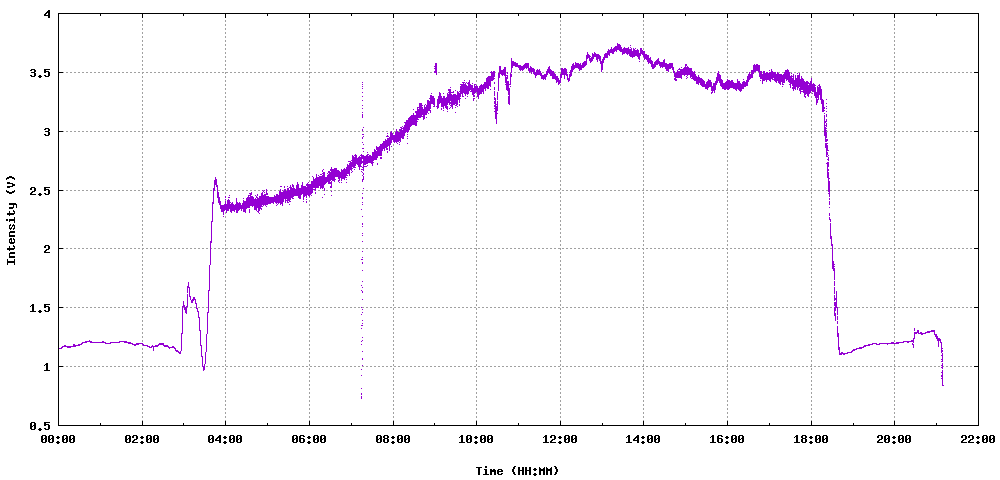Image resolution: width=1000 pixels, height=480 pixels.
Task: Click the x-axis label 12:00
Action: pos(560,439)
